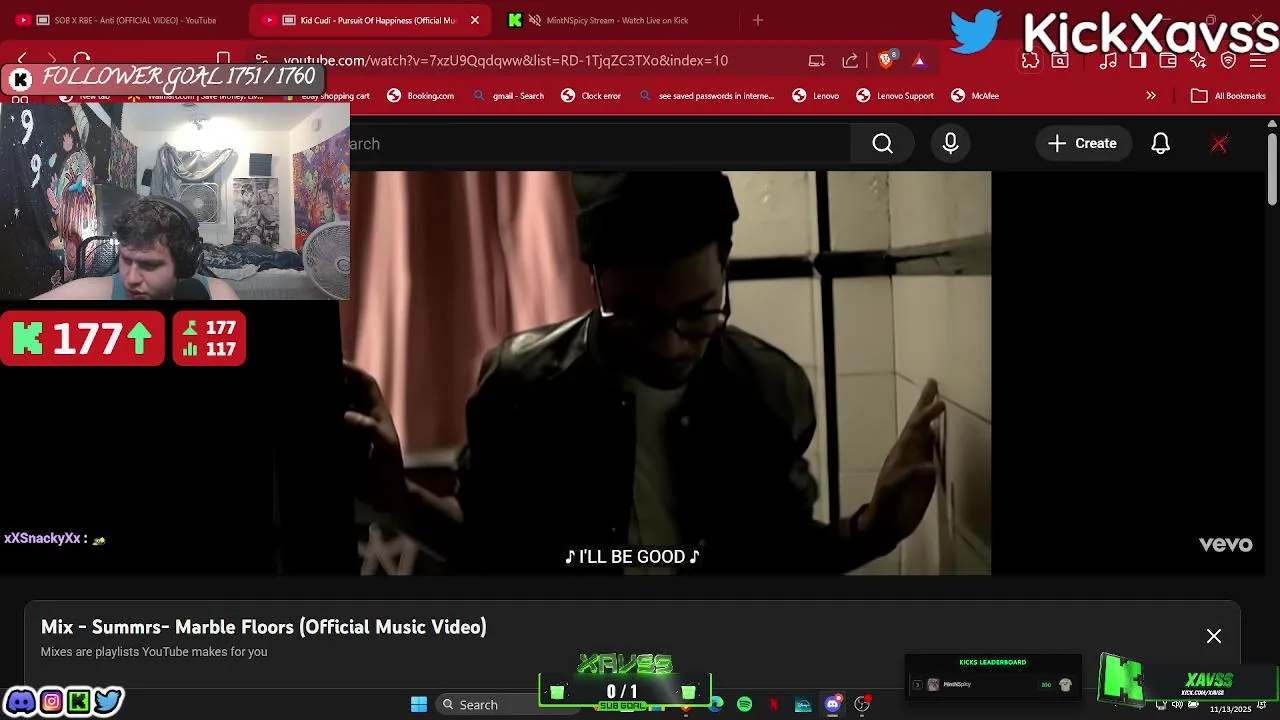1280x720 pixels.
Task: Close the Kid Cudi tab
Action: point(475,20)
